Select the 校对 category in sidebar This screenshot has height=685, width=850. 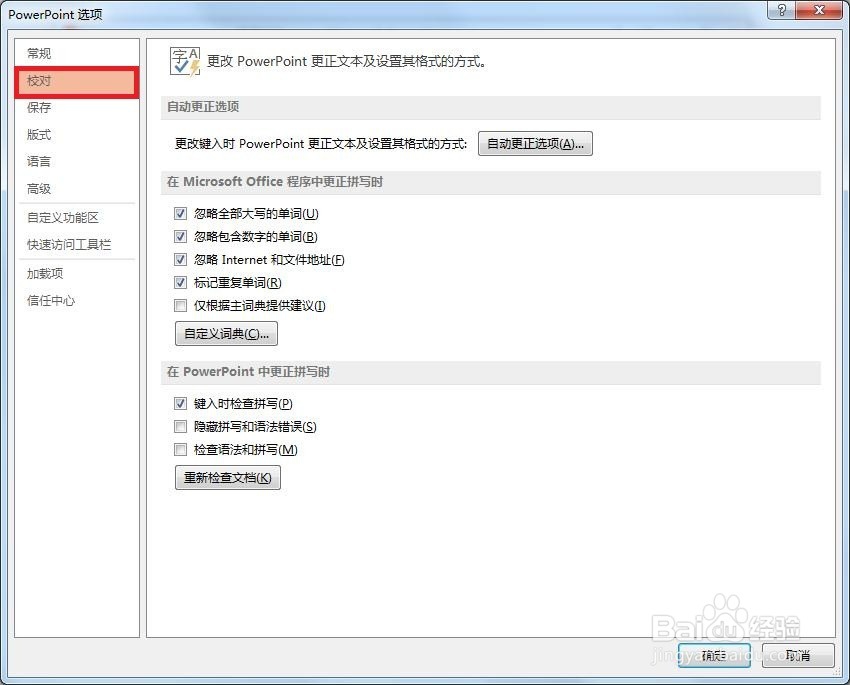pos(76,82)
